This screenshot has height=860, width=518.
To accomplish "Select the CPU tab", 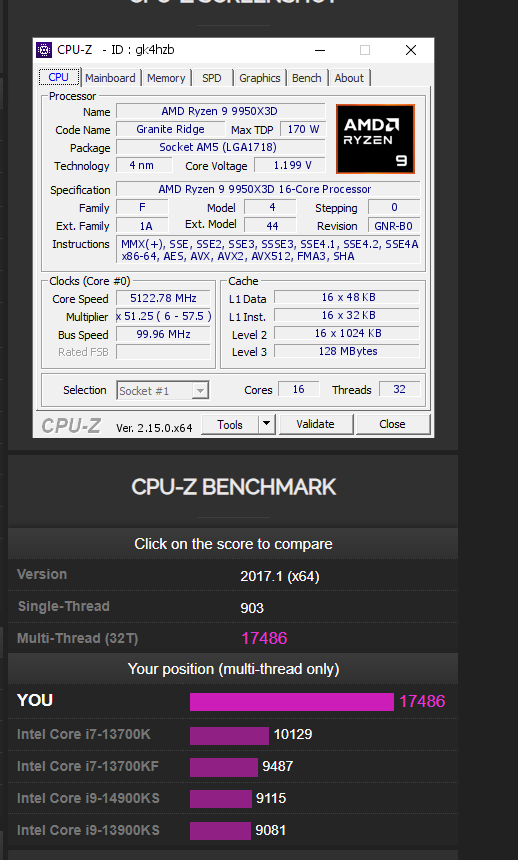I will tap(59, 77).
